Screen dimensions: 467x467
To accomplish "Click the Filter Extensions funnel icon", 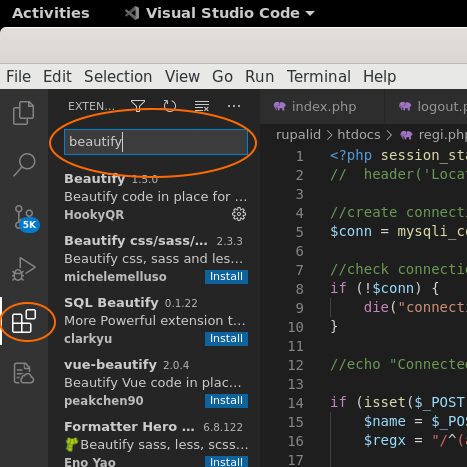I will pyautogui.click(x=138, y=106).
